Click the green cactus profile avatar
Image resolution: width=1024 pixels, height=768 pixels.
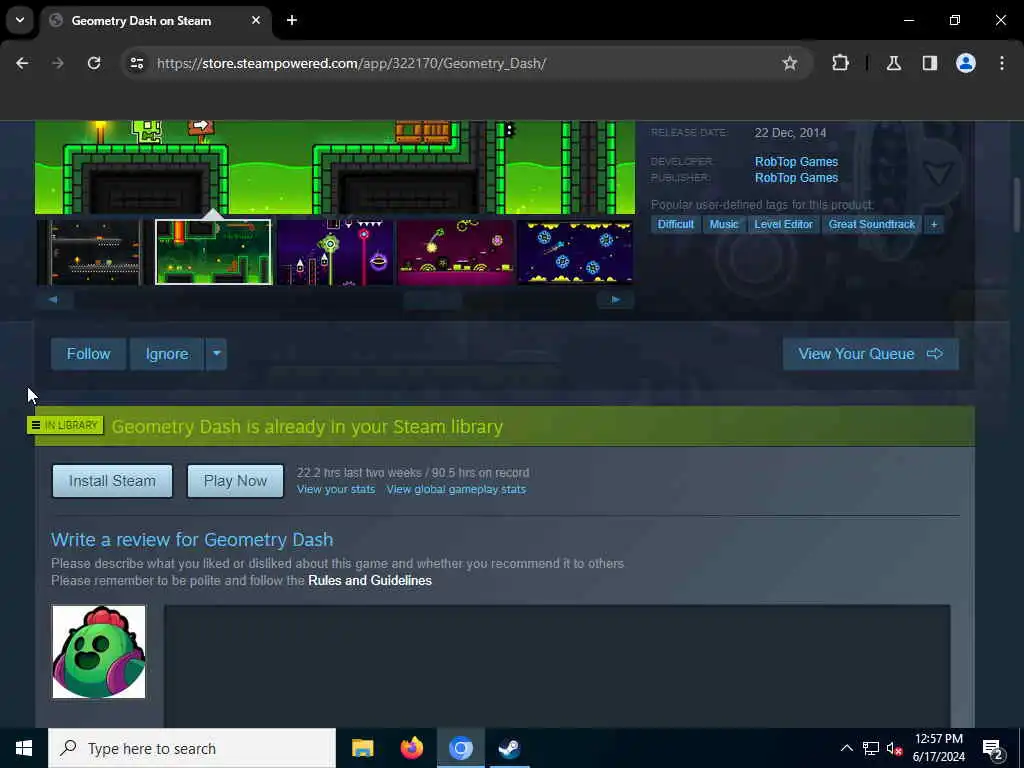[x=99, y=652]
